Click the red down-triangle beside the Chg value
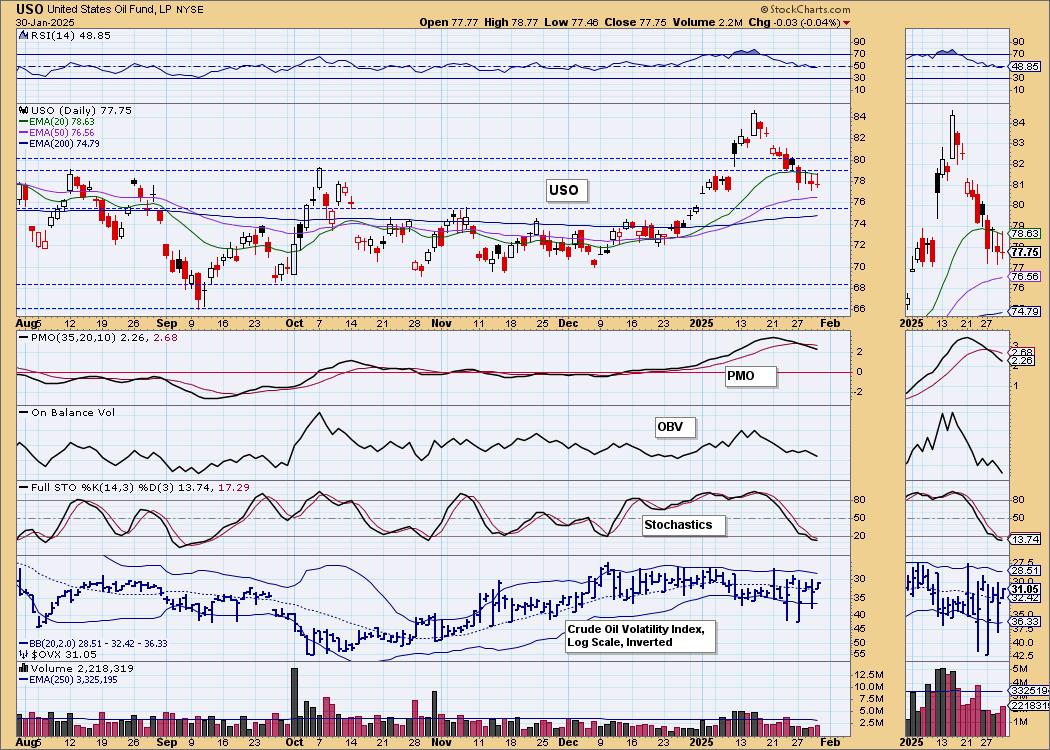The height and width of the screenshot is (750, 1050). pyautogui.click(x=847, y=23)
